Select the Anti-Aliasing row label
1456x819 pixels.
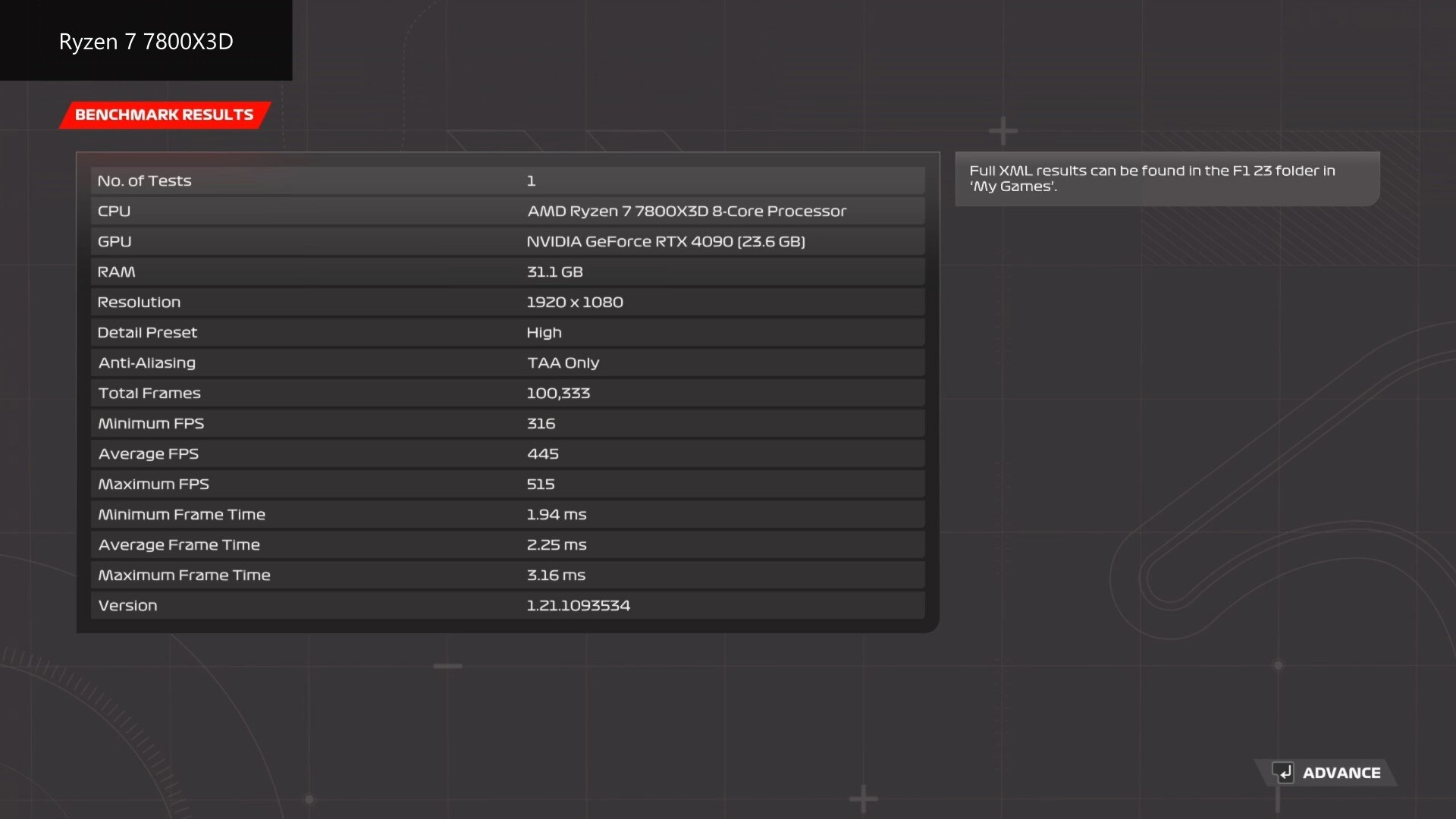point(147,363)
